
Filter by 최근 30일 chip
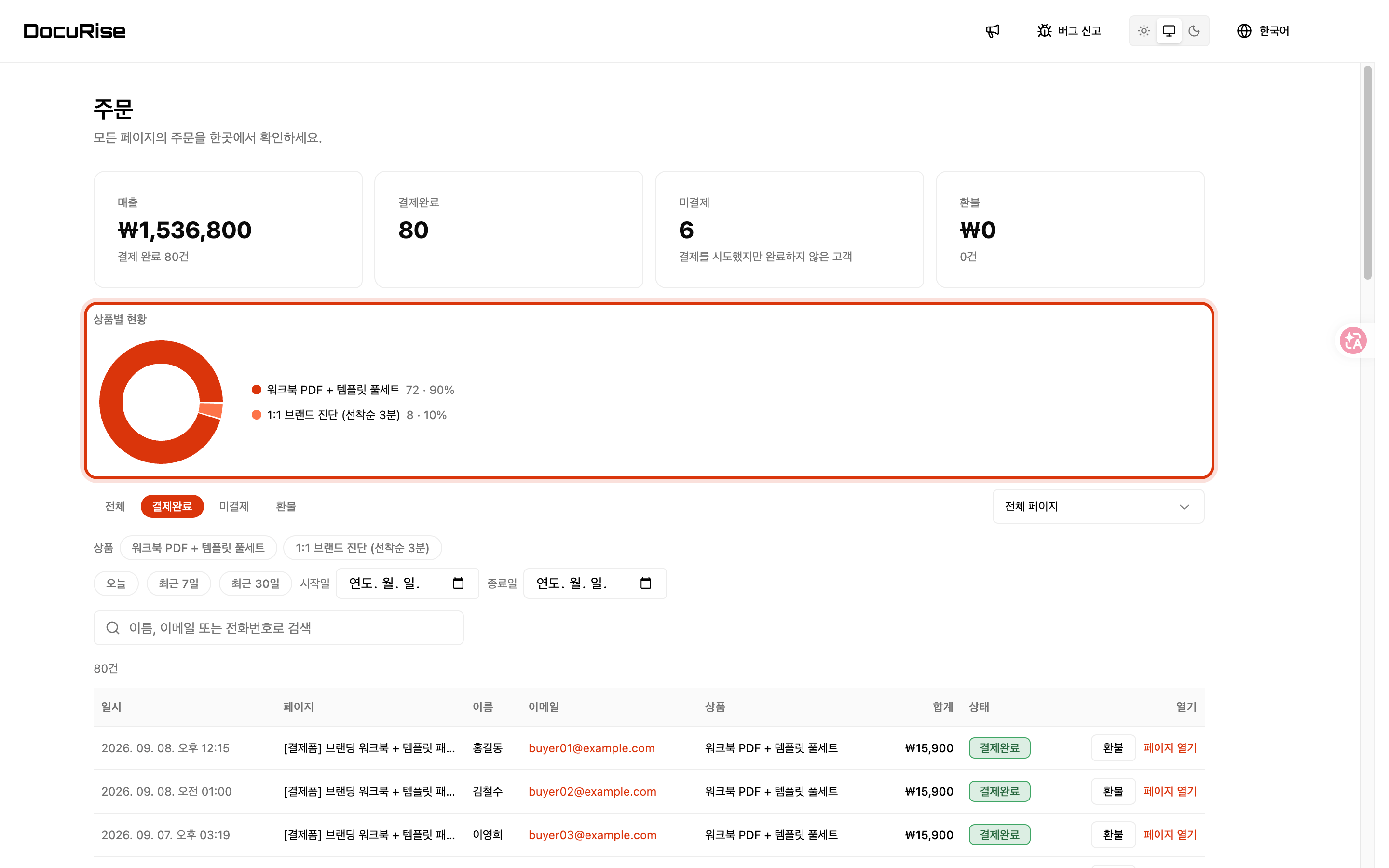point(256,583)
